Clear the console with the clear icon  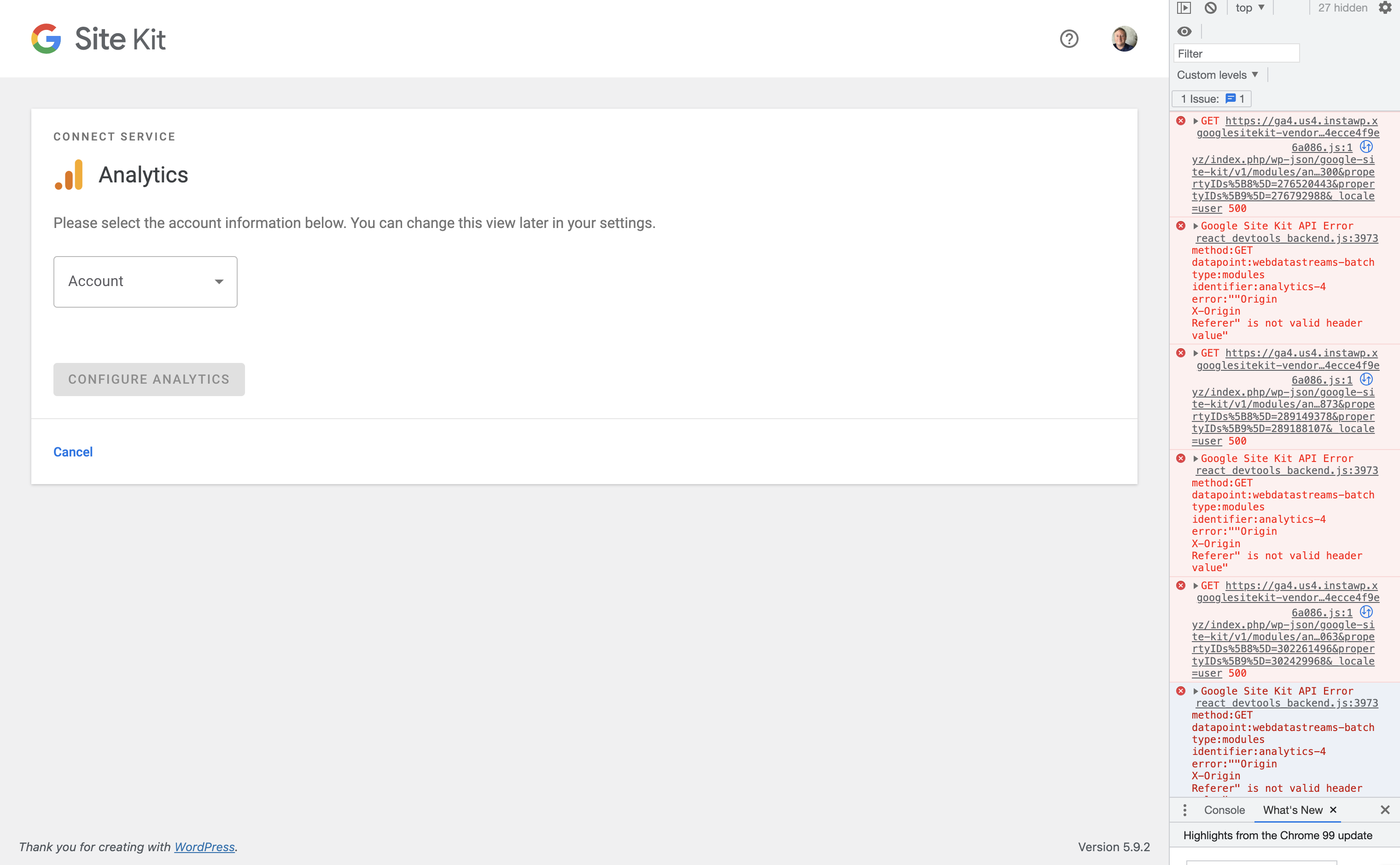1211,7
